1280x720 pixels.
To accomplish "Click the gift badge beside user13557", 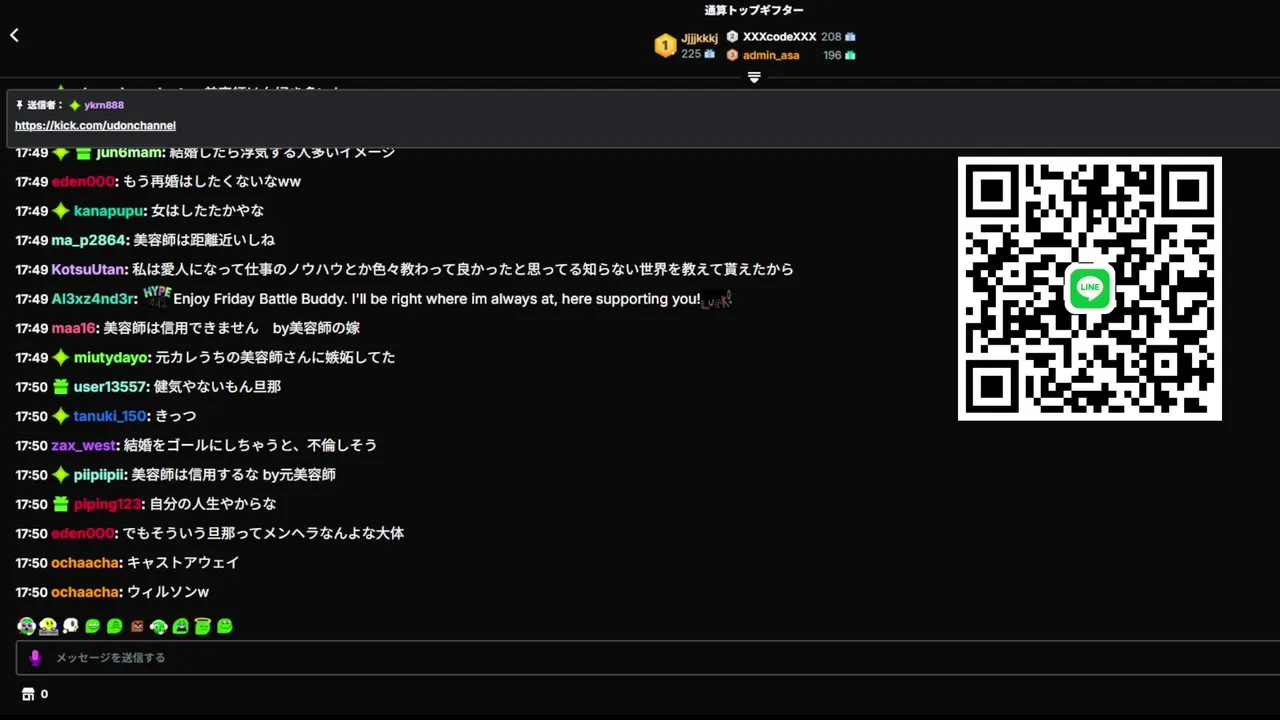I will (61, 387).
